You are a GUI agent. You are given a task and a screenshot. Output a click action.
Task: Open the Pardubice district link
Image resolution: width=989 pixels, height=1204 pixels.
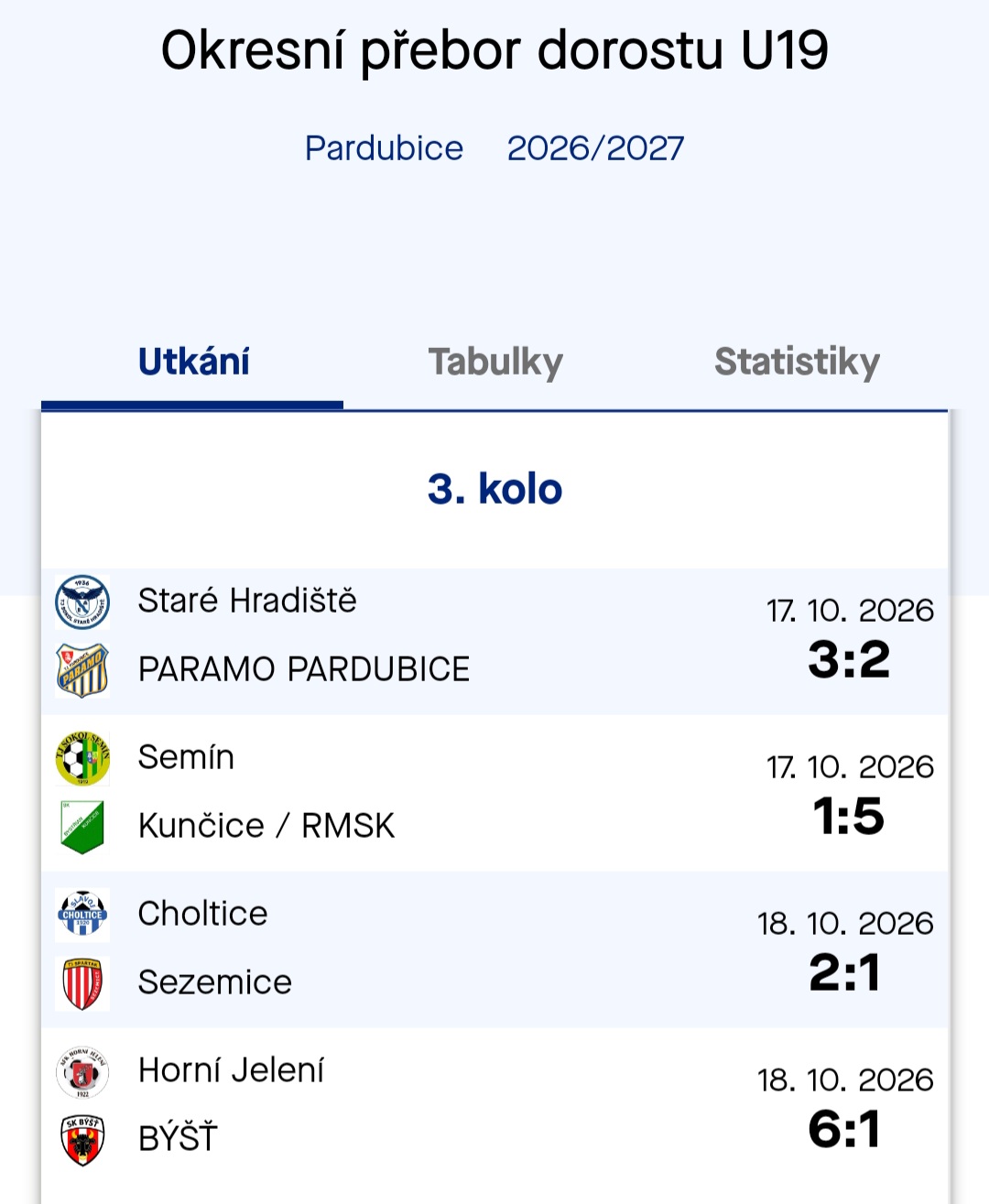coord(384,148)
